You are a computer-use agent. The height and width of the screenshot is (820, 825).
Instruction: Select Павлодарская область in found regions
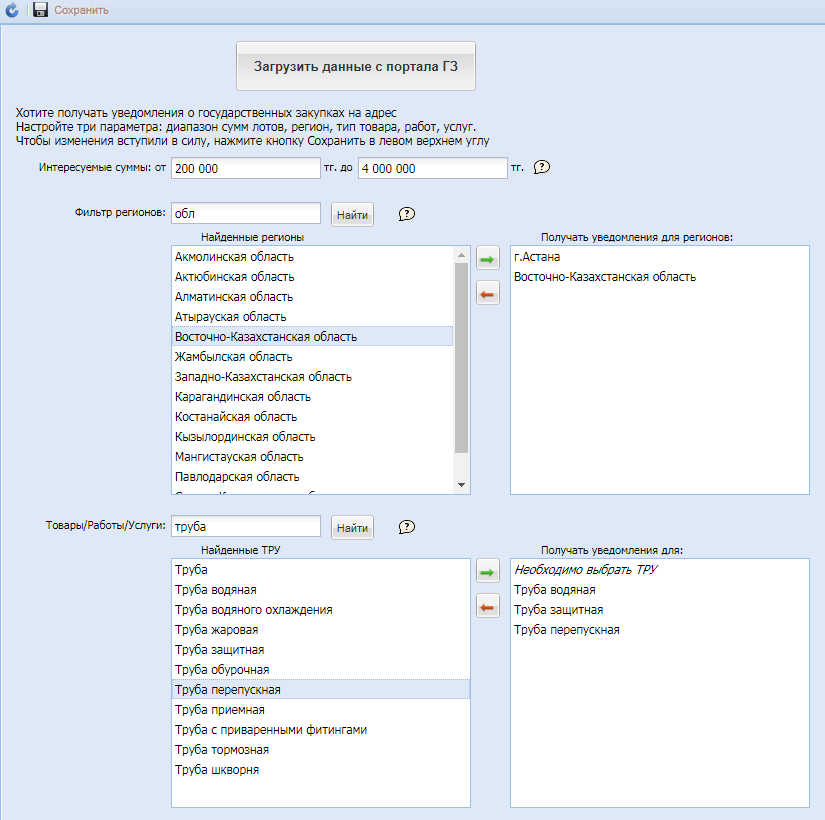click(312, 477)
